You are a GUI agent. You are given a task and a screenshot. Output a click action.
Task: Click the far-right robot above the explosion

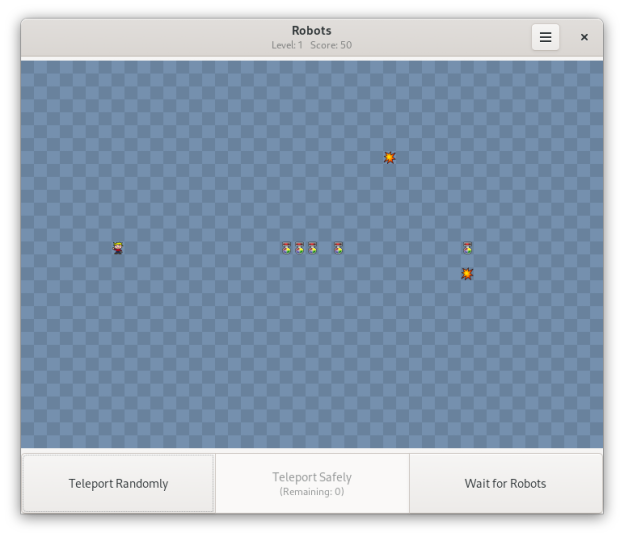[467, 248]
